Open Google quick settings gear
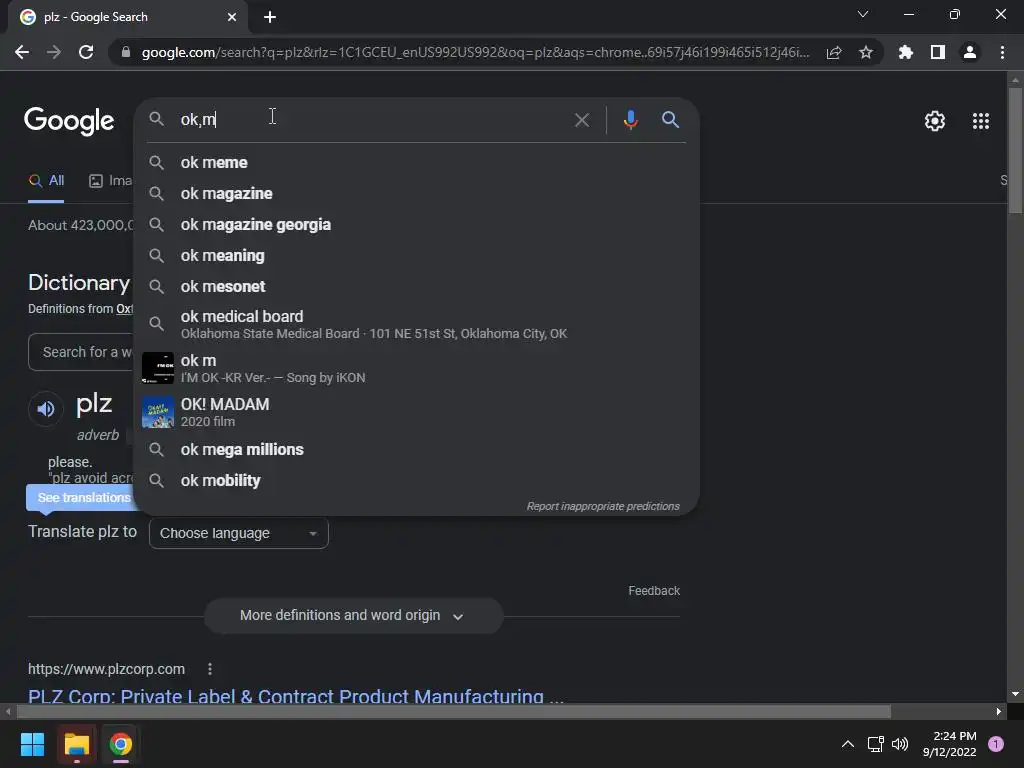1024x768 pixels. [x=935, y=121]
